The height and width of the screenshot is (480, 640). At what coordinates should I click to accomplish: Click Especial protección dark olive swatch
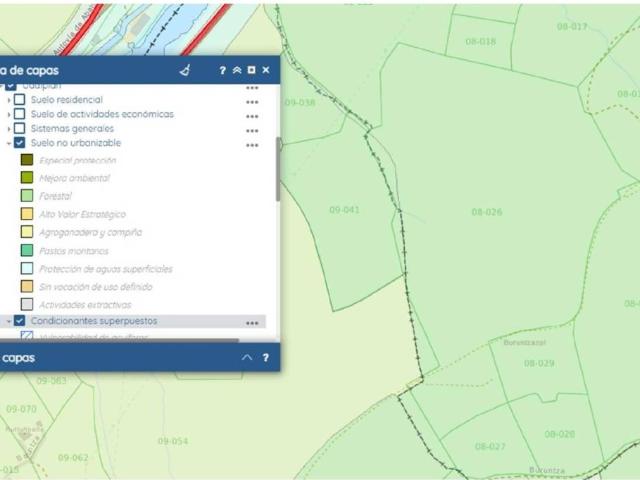pyautogui.click(x=27, y=160)
